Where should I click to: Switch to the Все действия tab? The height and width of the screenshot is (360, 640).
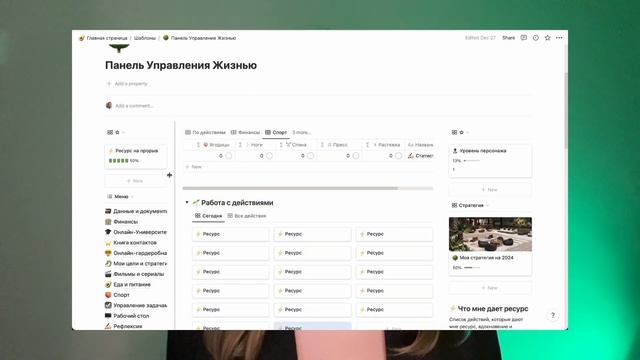[247, 216]
